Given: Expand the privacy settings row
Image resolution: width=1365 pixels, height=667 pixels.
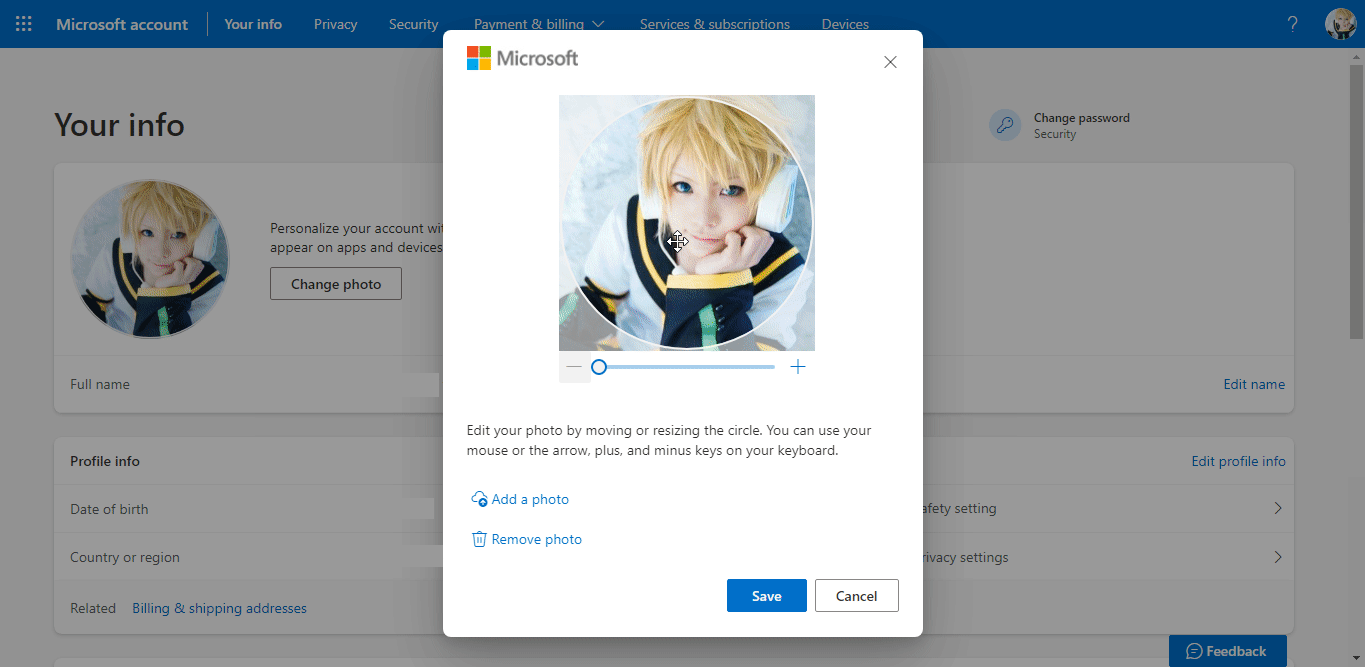Looking at the screenshot, I should point(1277,557).
